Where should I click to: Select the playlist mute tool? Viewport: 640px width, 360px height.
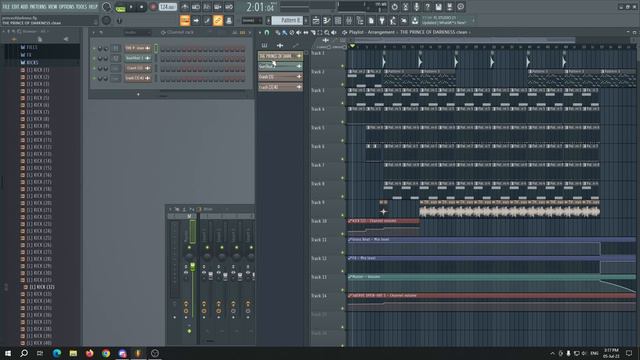coord(299,32)
